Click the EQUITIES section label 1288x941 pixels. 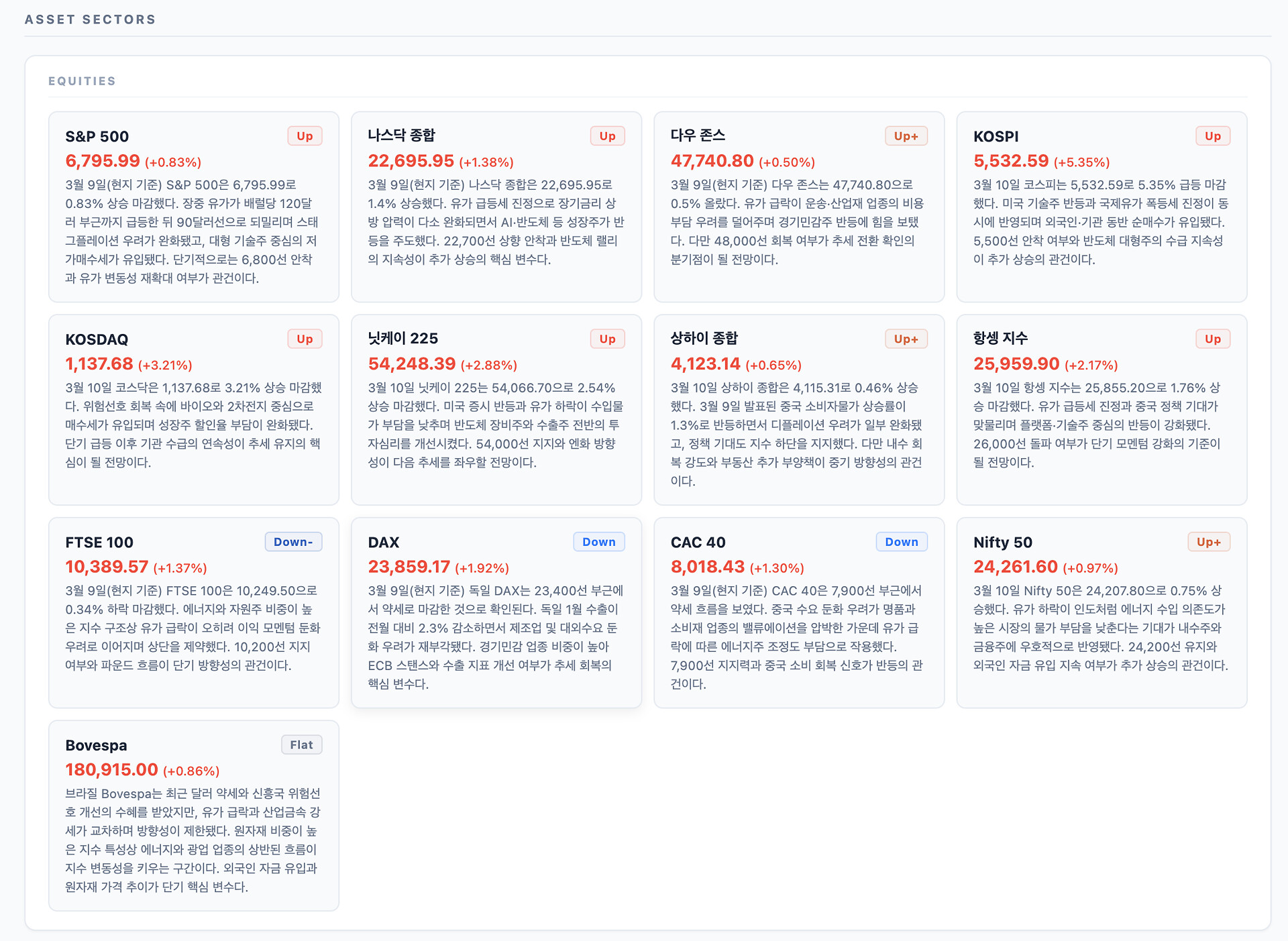click(82, 81)
